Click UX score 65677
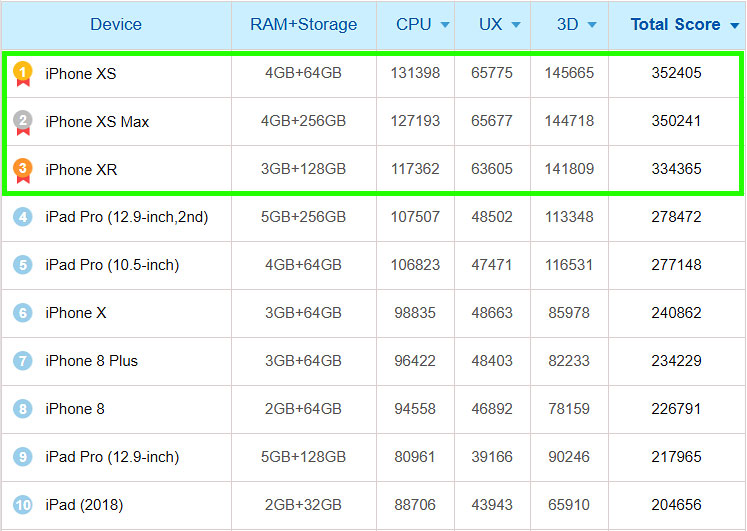Screen dimensions: 747x531 (492, 121)
